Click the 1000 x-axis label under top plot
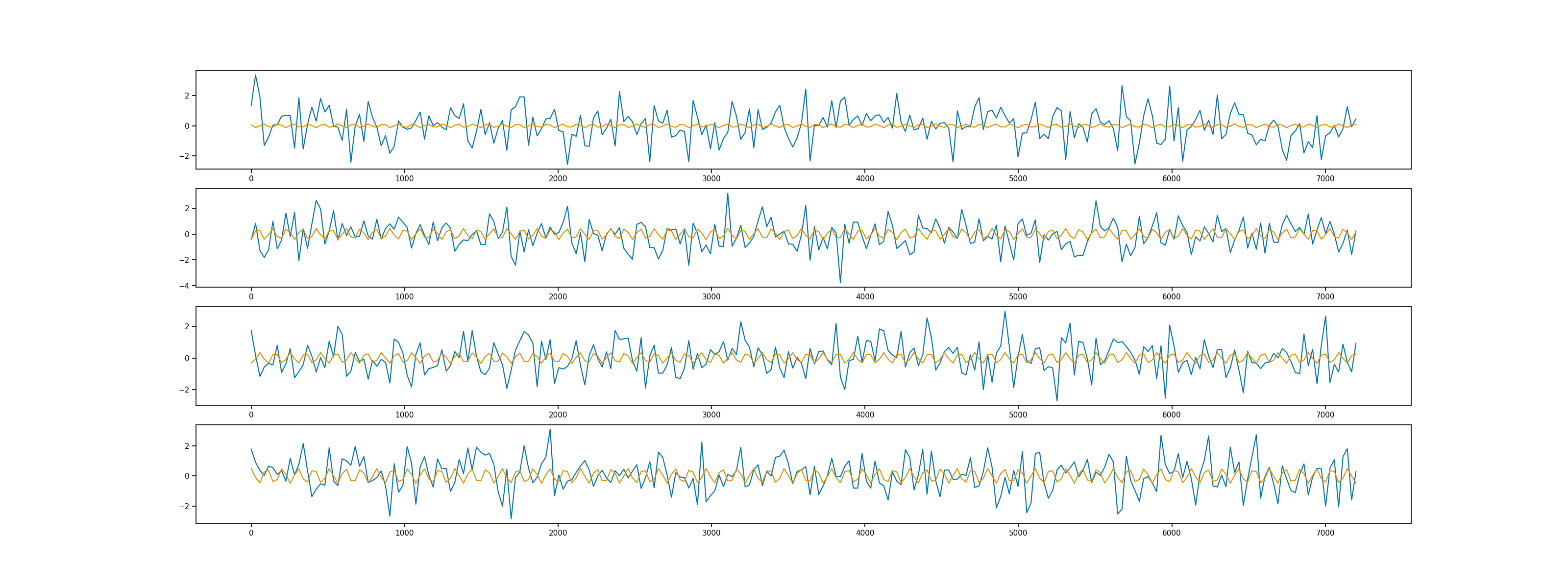Screen dimensions: 1568x588 click(404, 179)
